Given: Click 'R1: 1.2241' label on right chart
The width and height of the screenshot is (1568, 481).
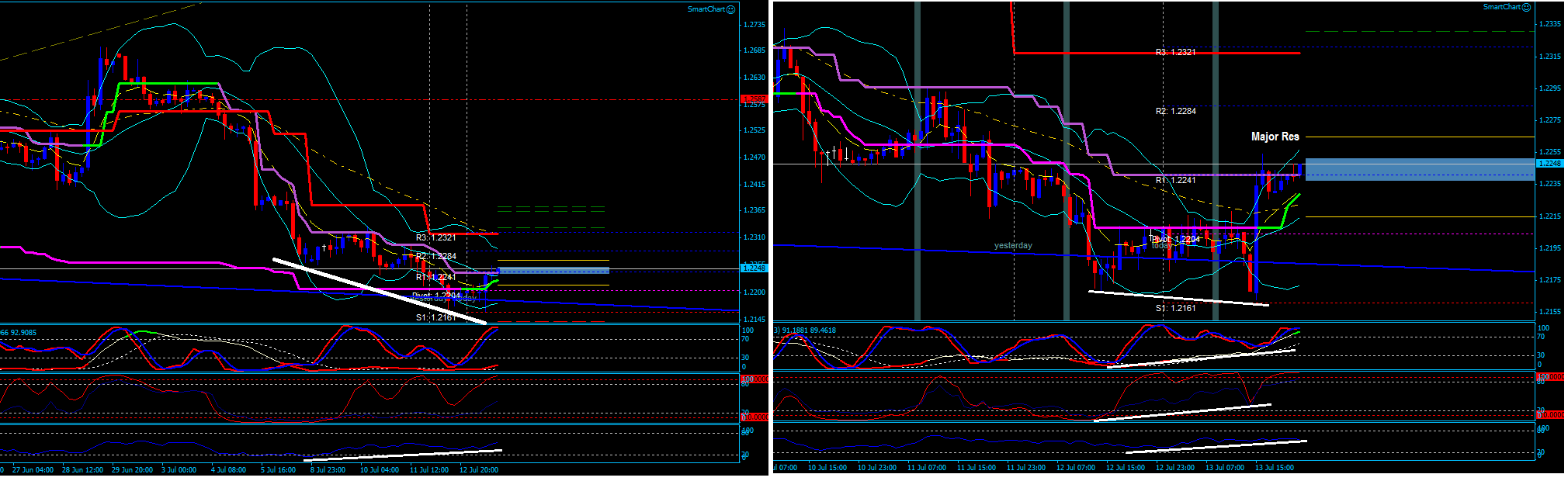Looking at the screenshot, I should click(1175, 180).
